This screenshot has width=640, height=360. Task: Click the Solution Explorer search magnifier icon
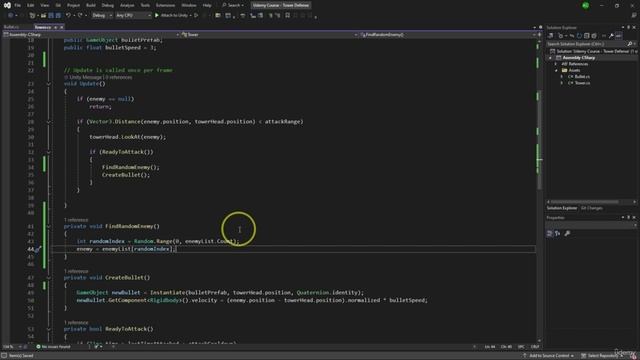630,44
